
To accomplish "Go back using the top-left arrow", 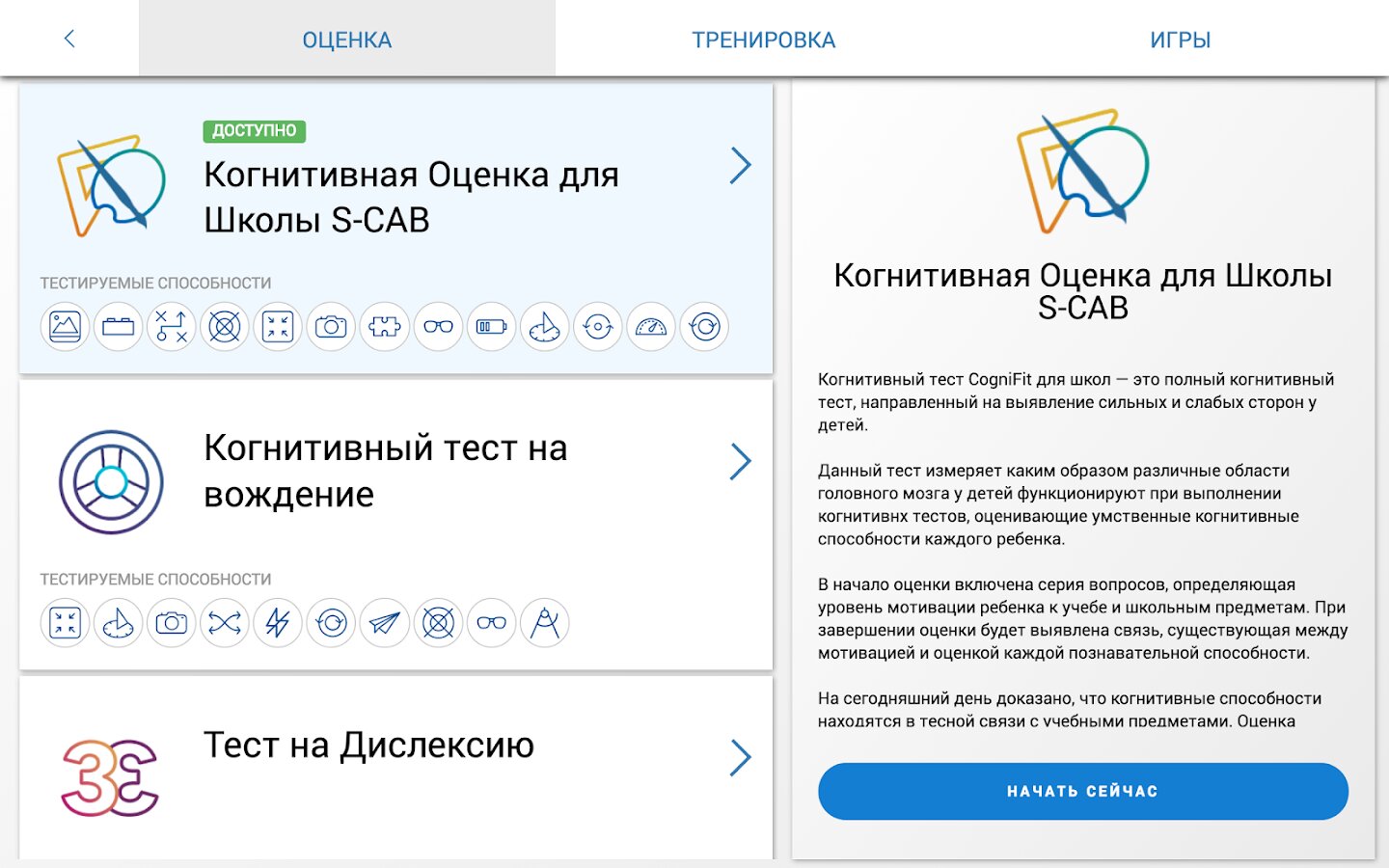I will [x=69, y=39].
